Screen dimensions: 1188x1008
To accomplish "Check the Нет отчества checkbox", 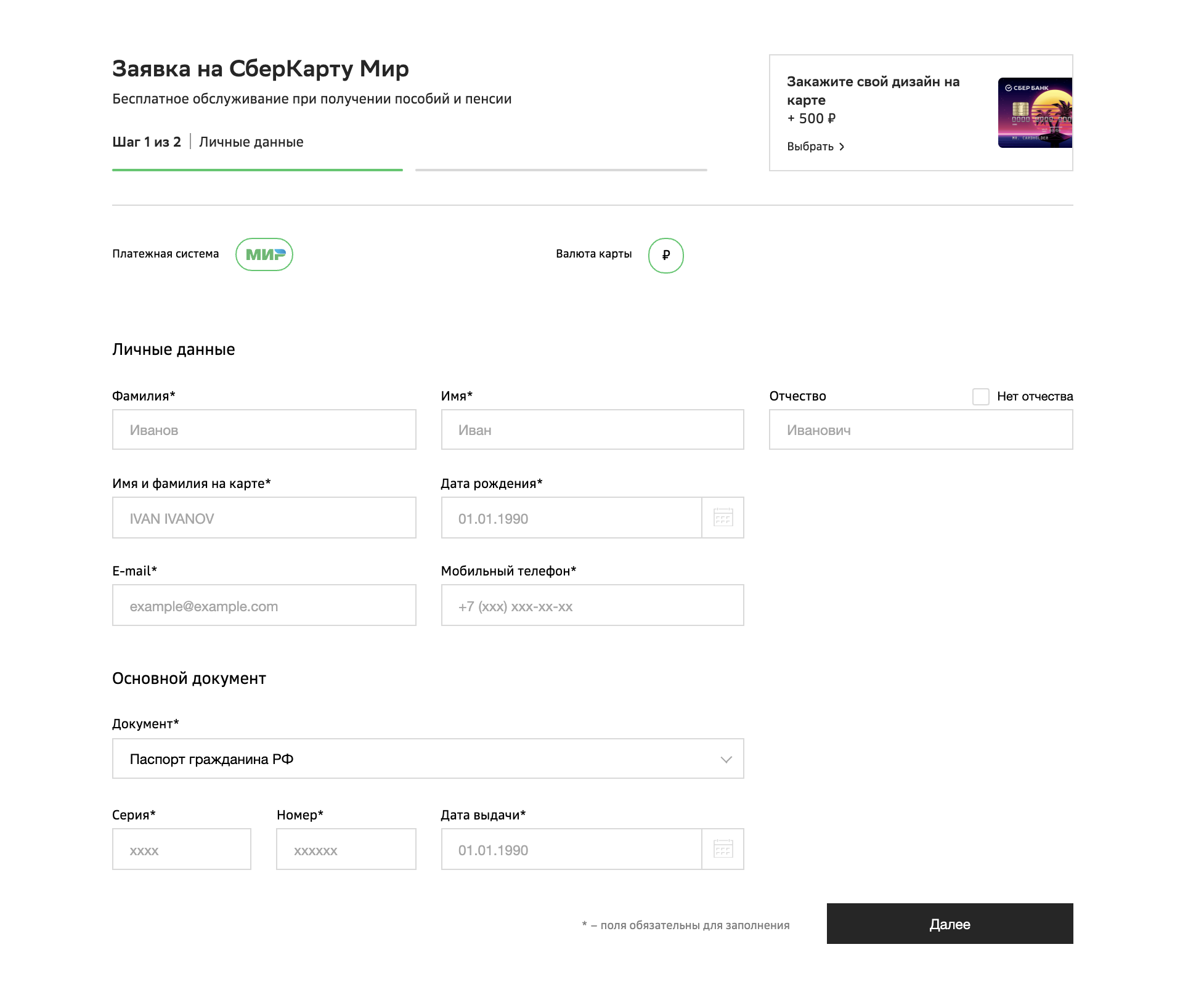I will pyautogui.click(x=981, y=396).
